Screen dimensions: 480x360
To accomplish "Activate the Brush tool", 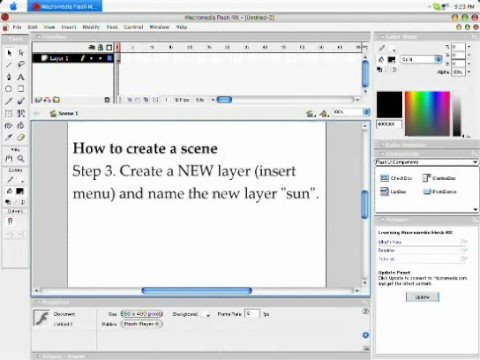I will click(x=21, y=101).
